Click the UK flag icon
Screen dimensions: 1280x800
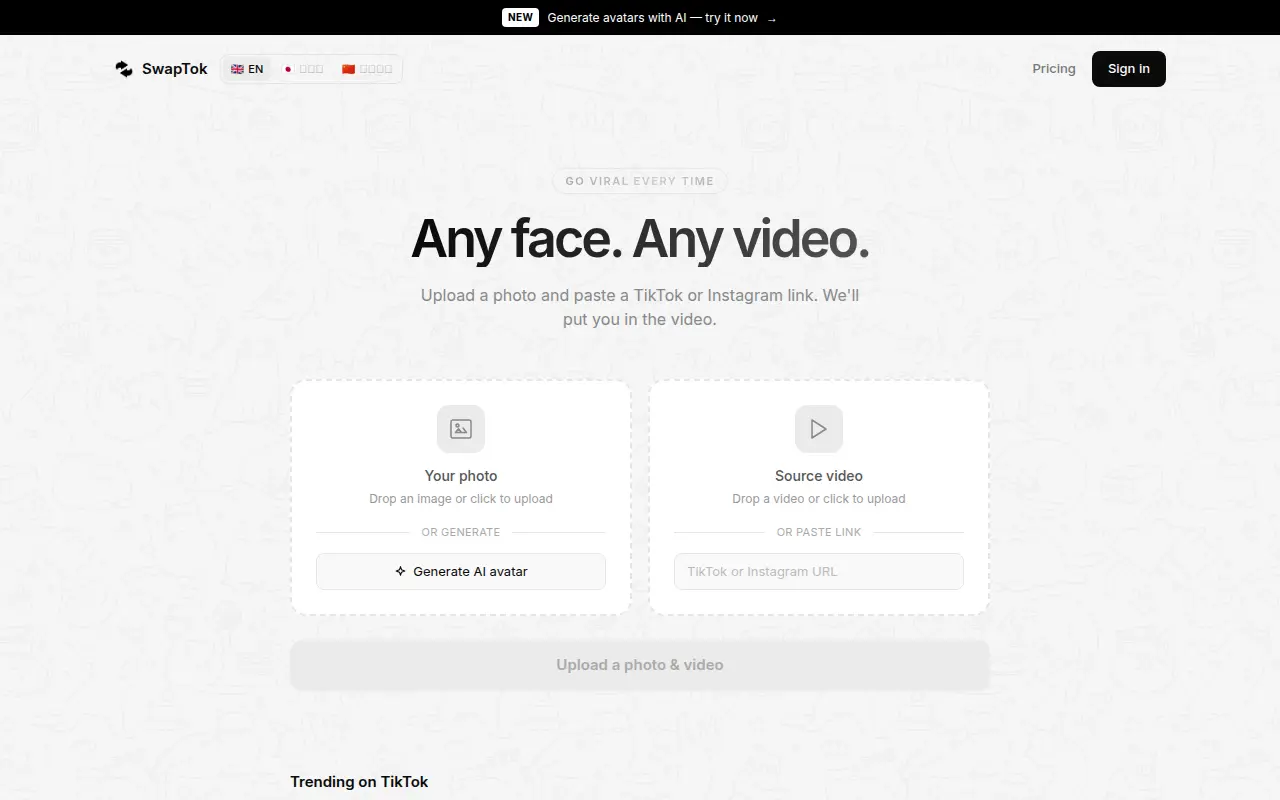[237, 69]
